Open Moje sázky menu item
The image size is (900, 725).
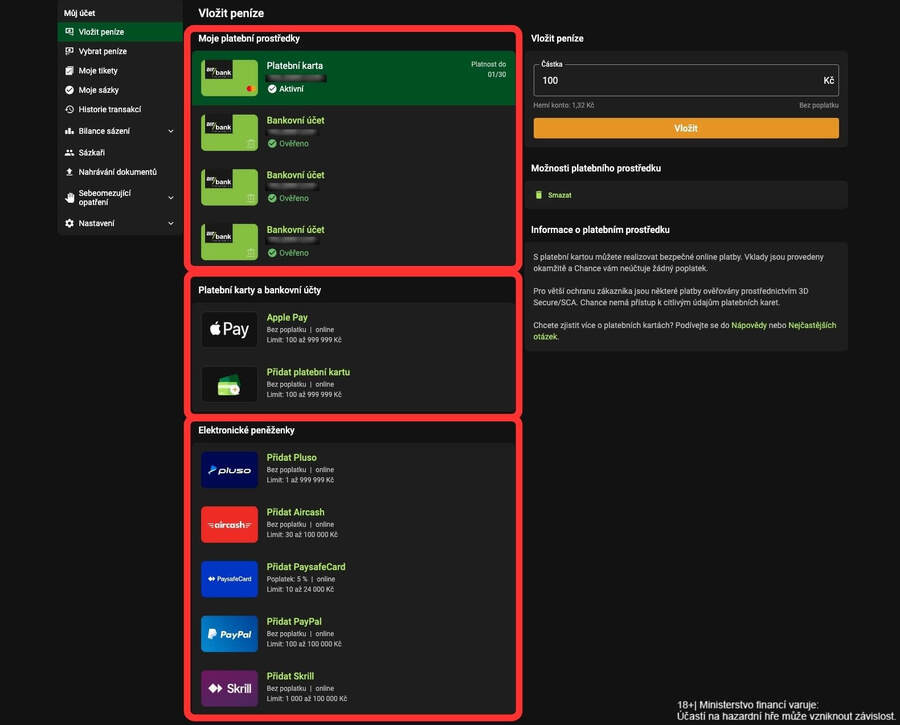coord(120,90)
